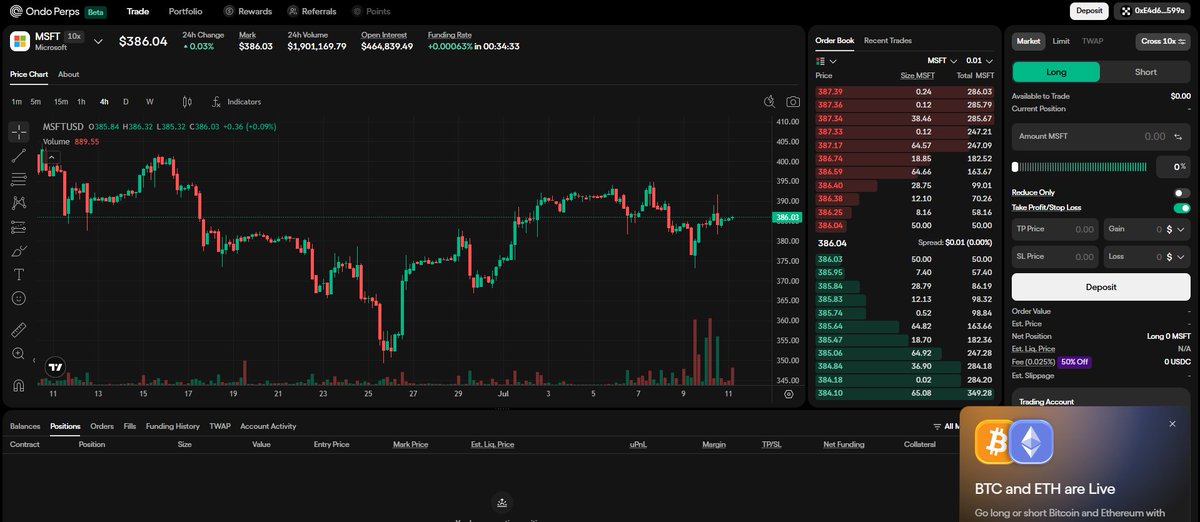The width and height of the screenshot is (1200, 522).
Task: Open wallet address 0xE4d6...599a menu
Action: tap(1153, 11)
